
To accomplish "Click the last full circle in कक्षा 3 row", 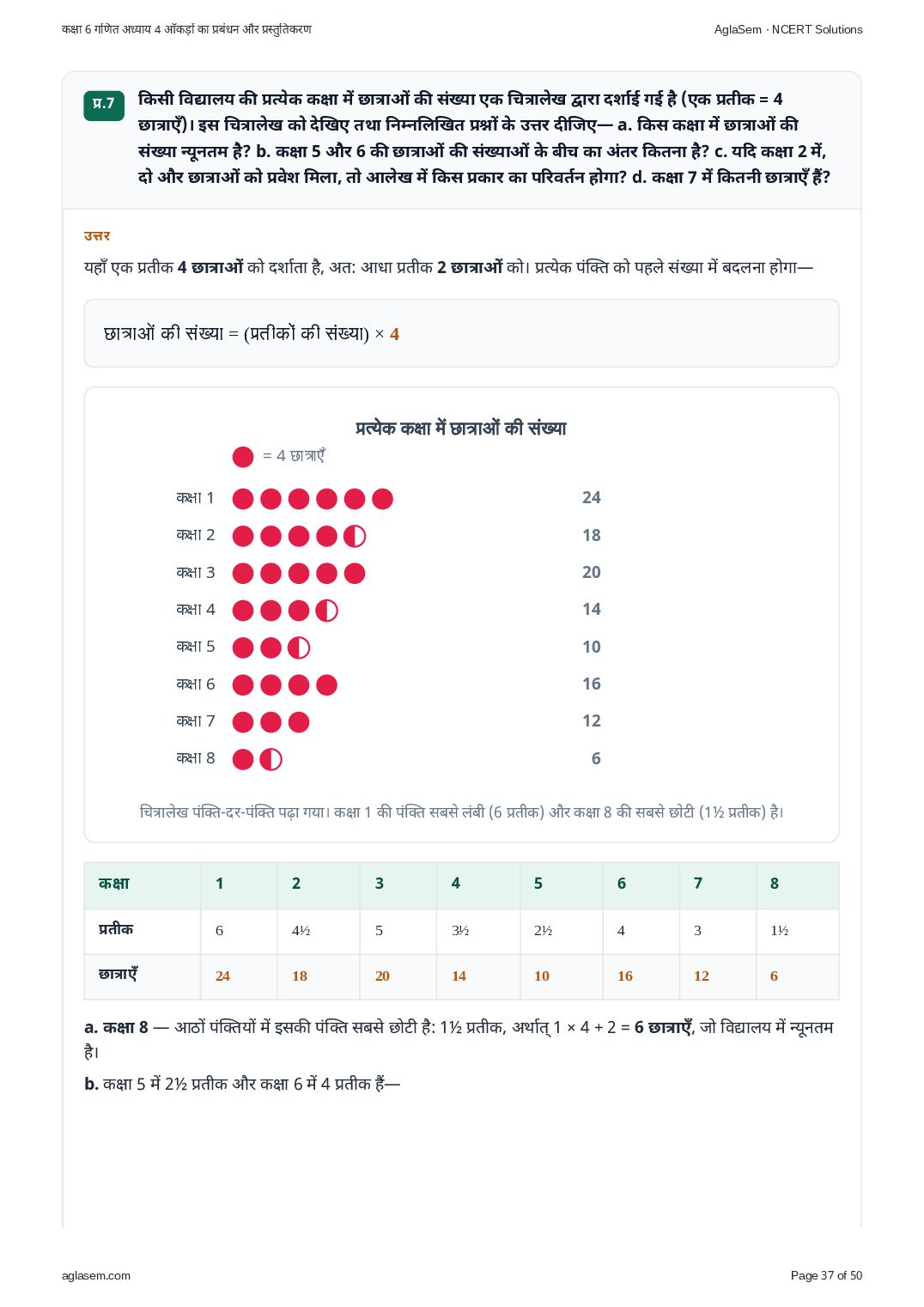I will click(355, 574).
